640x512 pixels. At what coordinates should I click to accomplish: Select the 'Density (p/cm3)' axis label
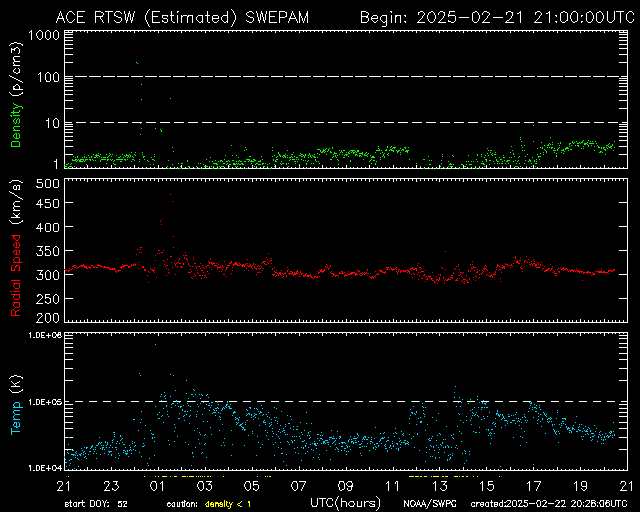click(x=16, y=94)
